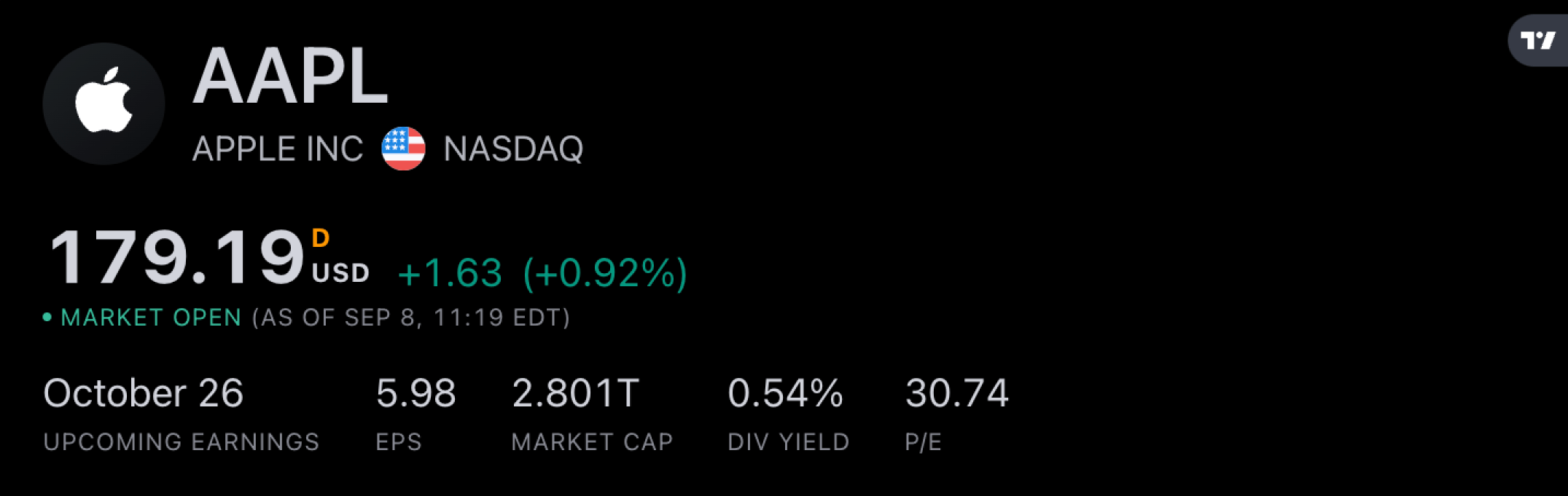Click the 0.54% dividend yield value
This screenshot has height=496, width=1568.
click(x=785, y=393)
